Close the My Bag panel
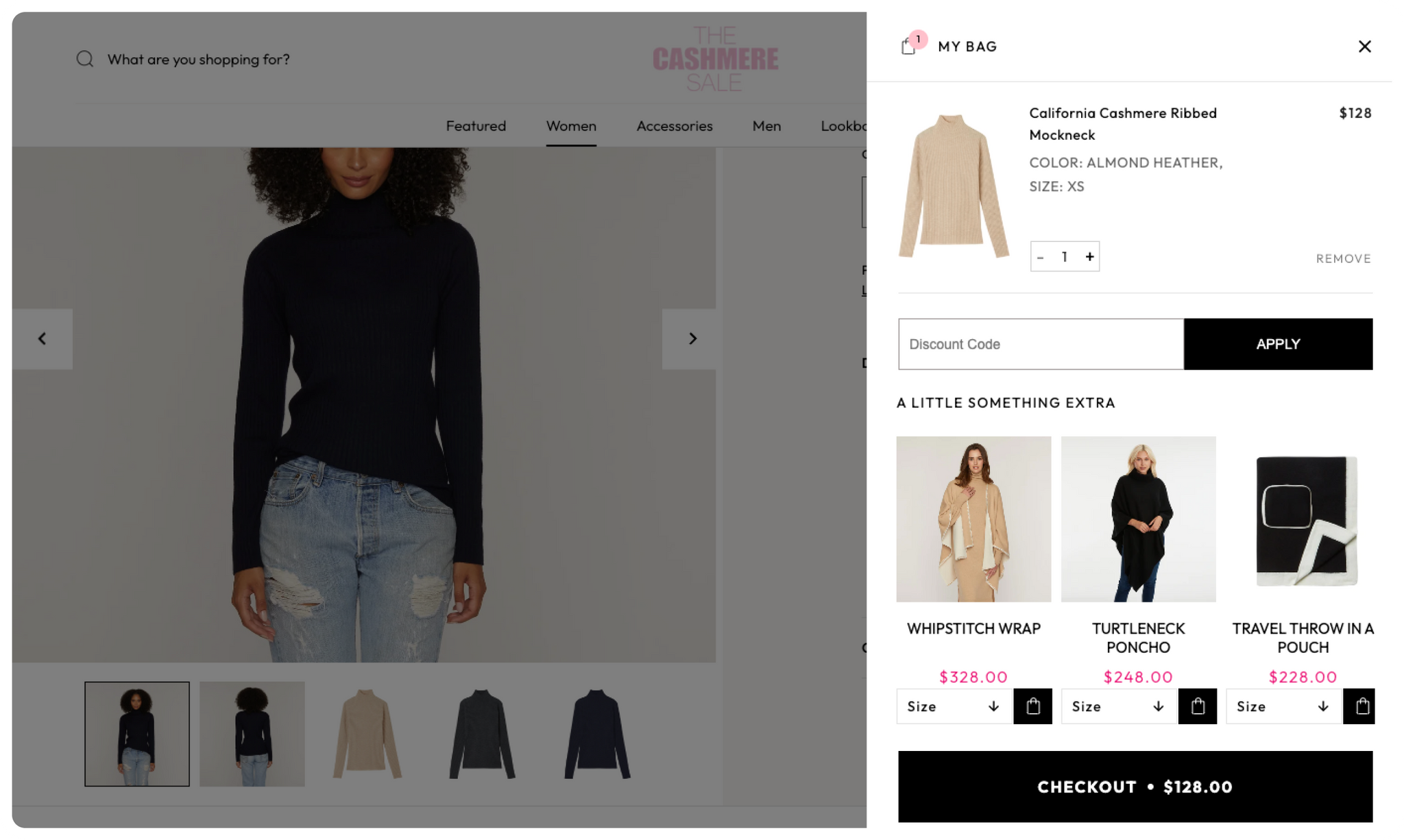1404x840 pixels. (x=1364, y=46)
